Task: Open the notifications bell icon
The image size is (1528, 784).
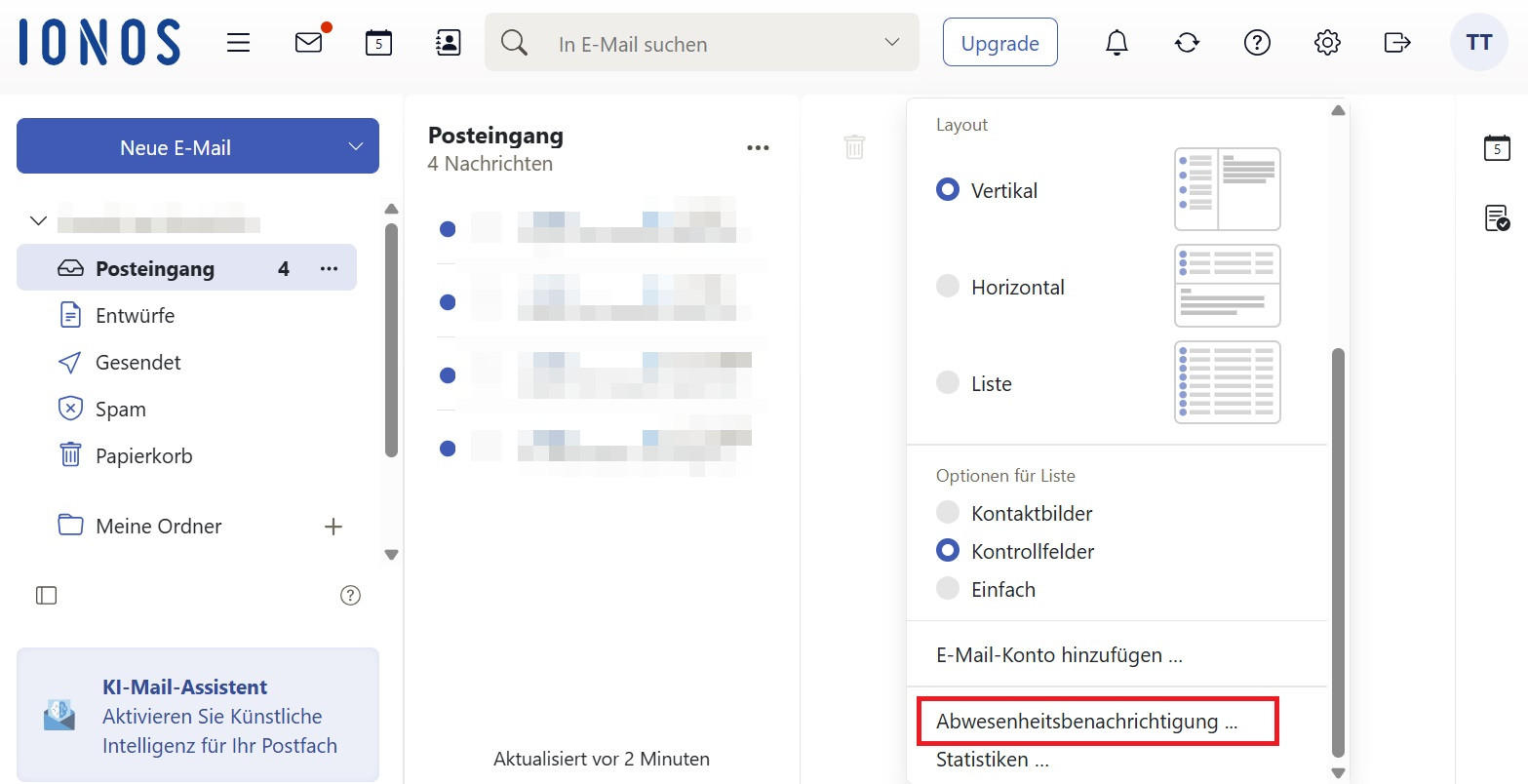Action: pos(1117,43)
